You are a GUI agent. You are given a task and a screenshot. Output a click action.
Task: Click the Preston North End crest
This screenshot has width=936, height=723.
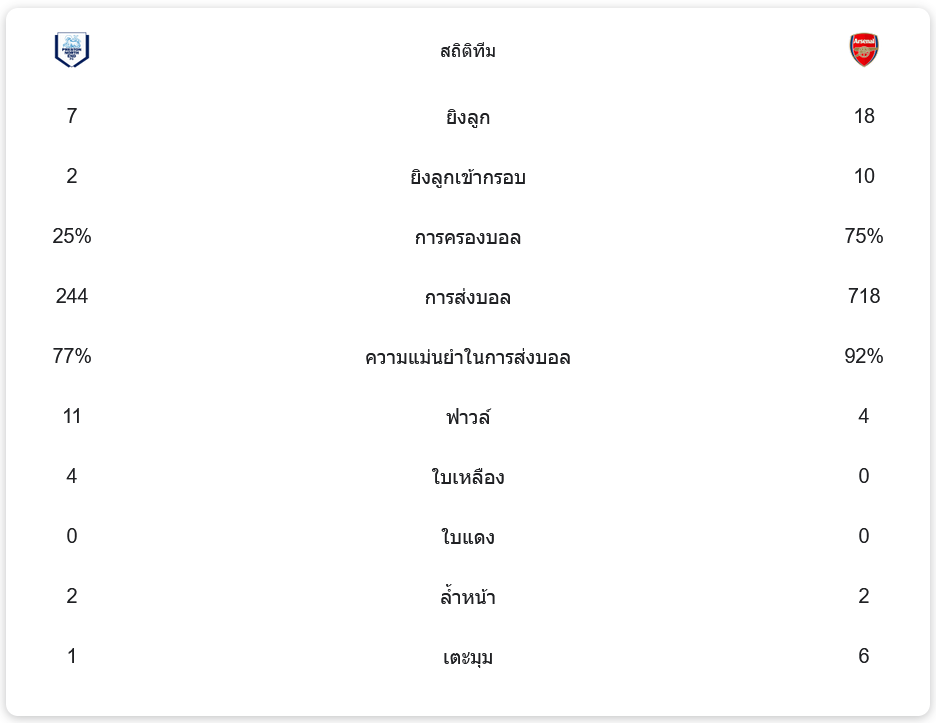pyautogui.click(x=72, y=50)
